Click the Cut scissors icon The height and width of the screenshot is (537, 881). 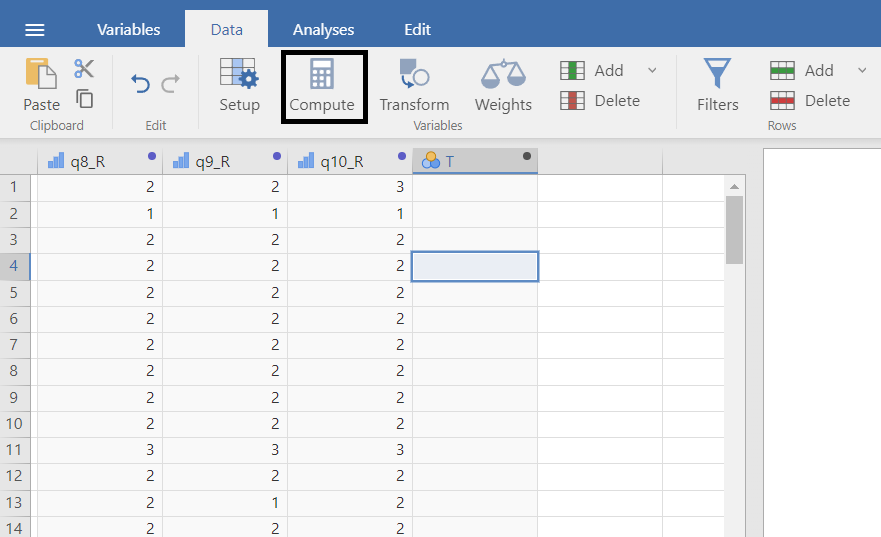click(84, 68)
